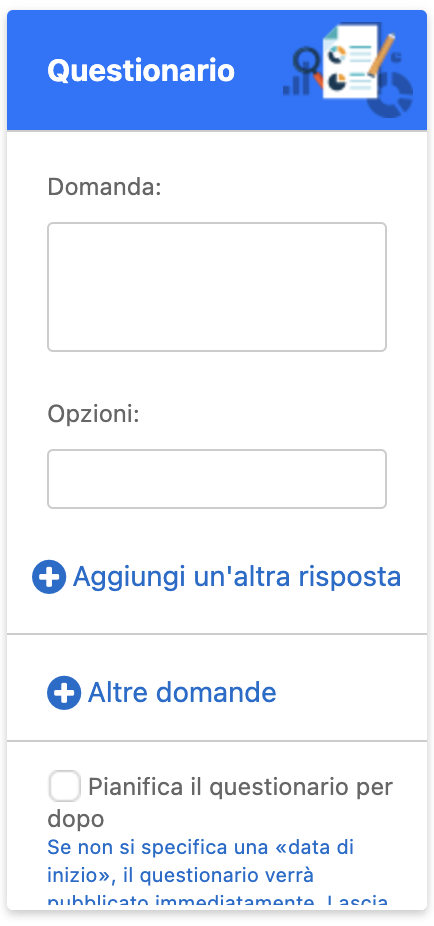The height and width of the screenshot is (926, 434).
Task: Add another answer via Aggiungi un'altra risposta
Action: [217, 576]
